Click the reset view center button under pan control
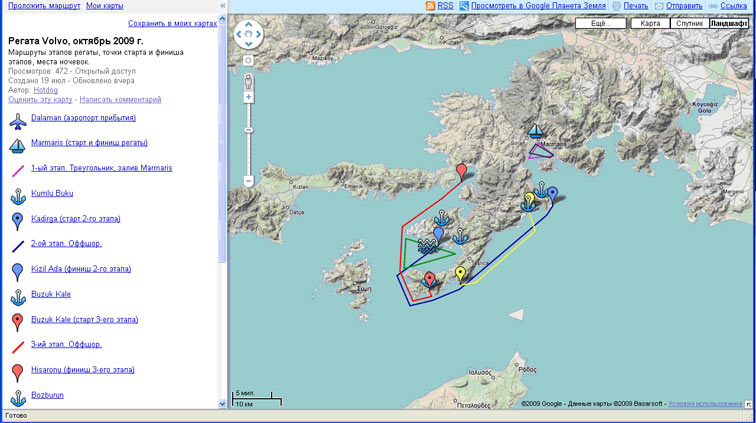Viewport: 756px width, 423px height. [x=248, y=60]
